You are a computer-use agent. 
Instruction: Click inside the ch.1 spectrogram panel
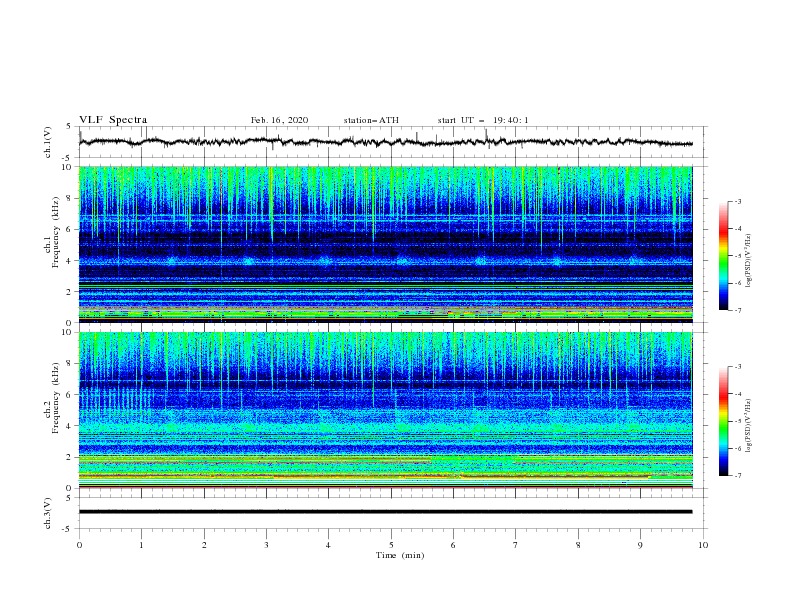[x=386, y=244]
